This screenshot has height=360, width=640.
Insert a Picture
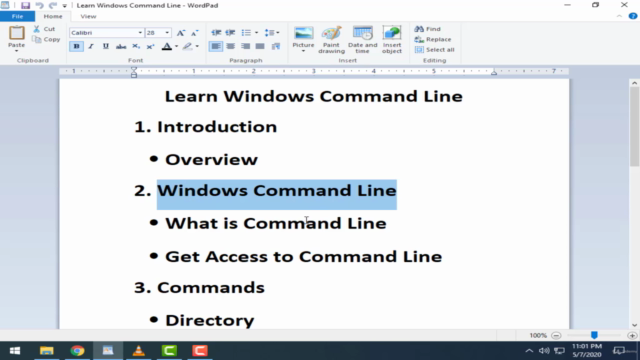coord(303,36)
